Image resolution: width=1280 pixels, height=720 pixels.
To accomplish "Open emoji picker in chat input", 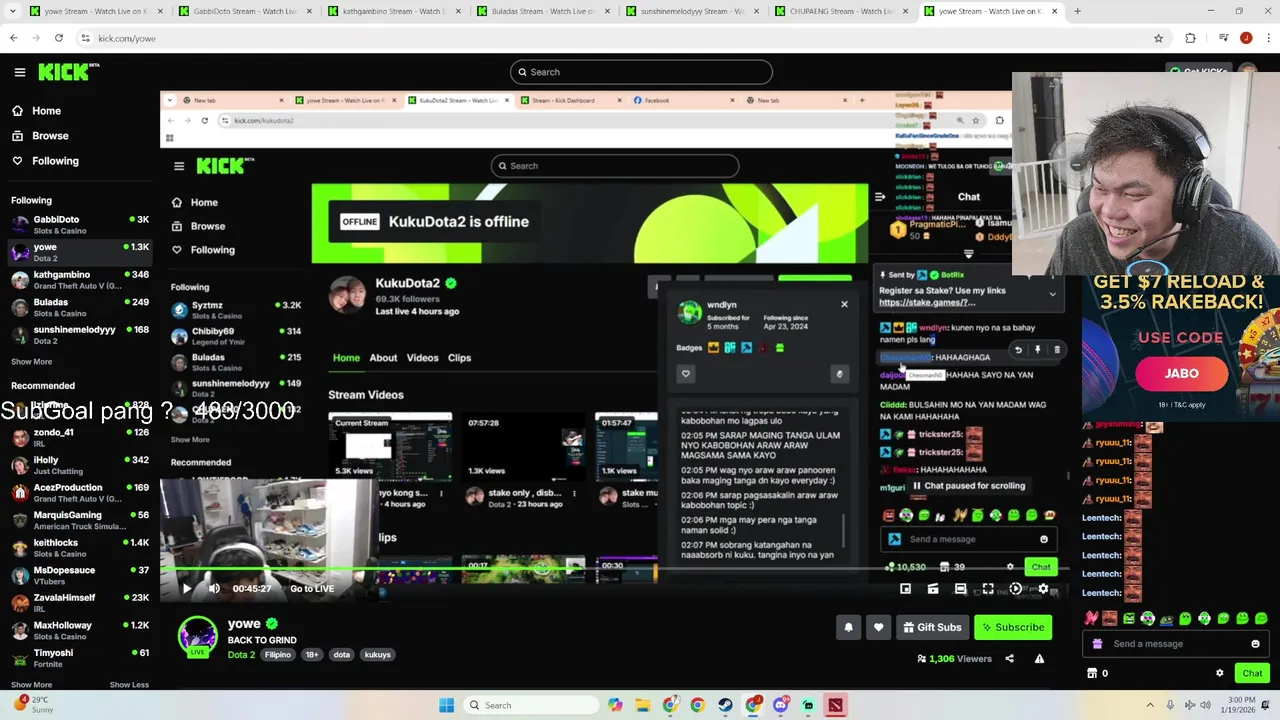I will 1255,644.
